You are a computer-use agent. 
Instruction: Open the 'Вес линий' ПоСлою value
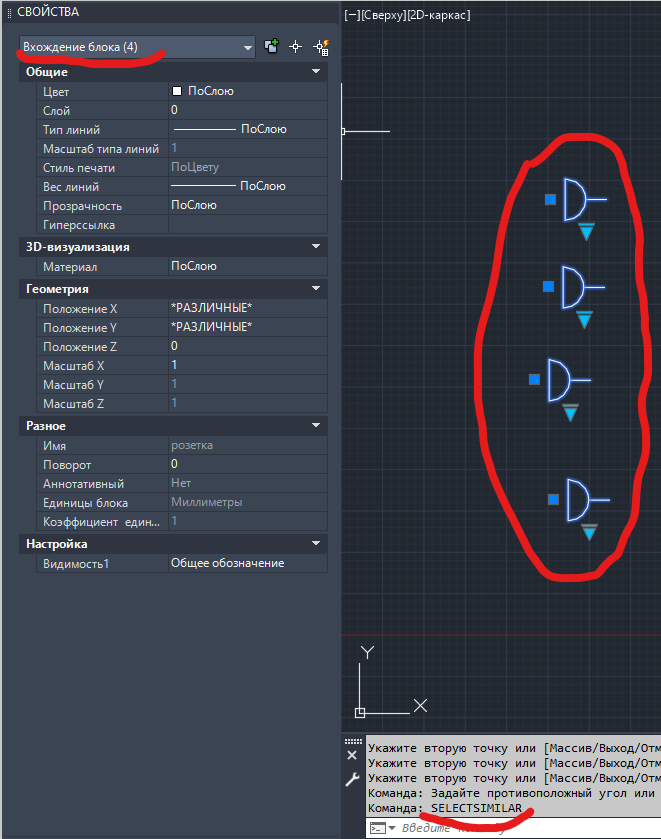click(x=248, y=186)
